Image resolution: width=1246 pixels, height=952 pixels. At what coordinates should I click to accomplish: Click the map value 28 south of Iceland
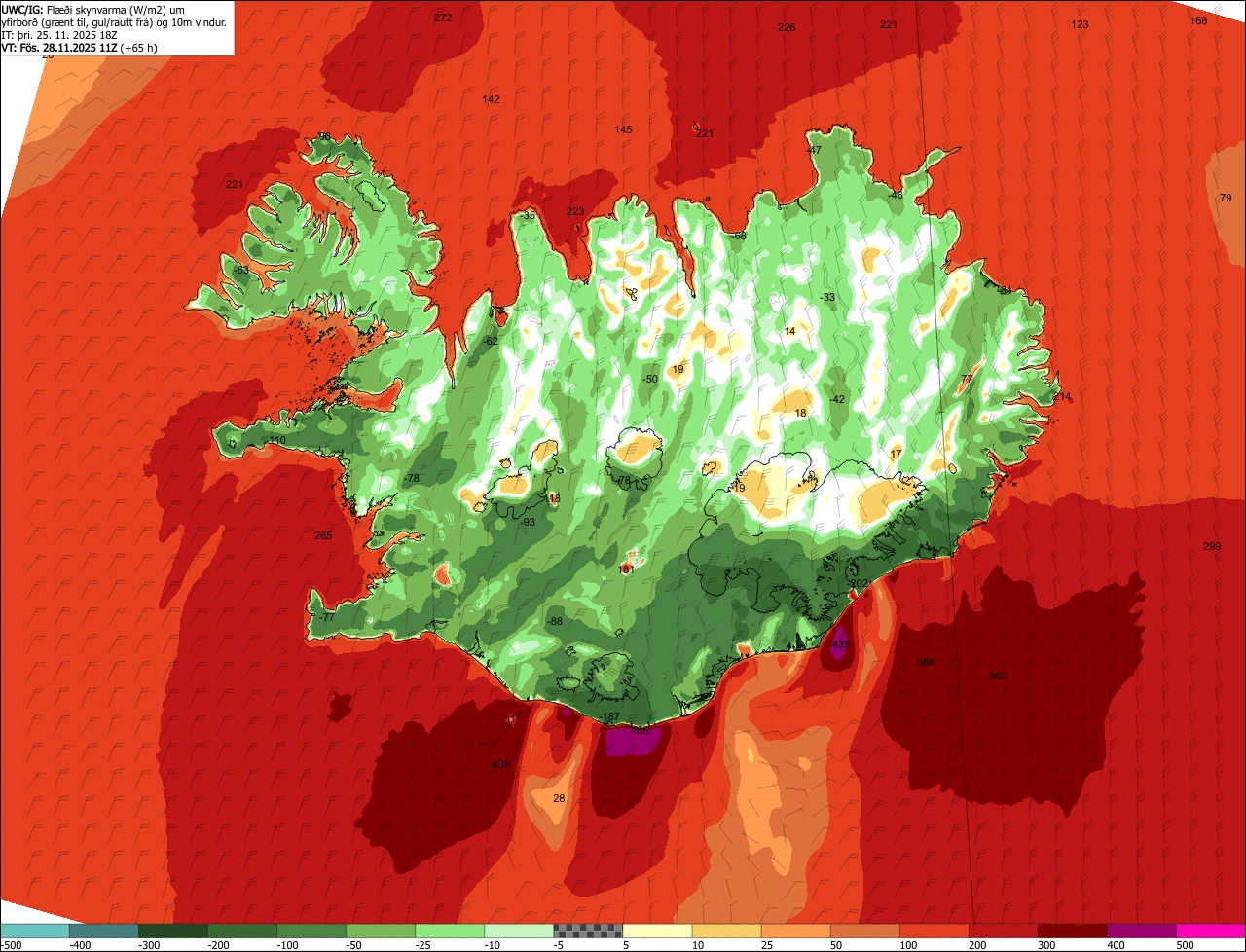(559, 798)
